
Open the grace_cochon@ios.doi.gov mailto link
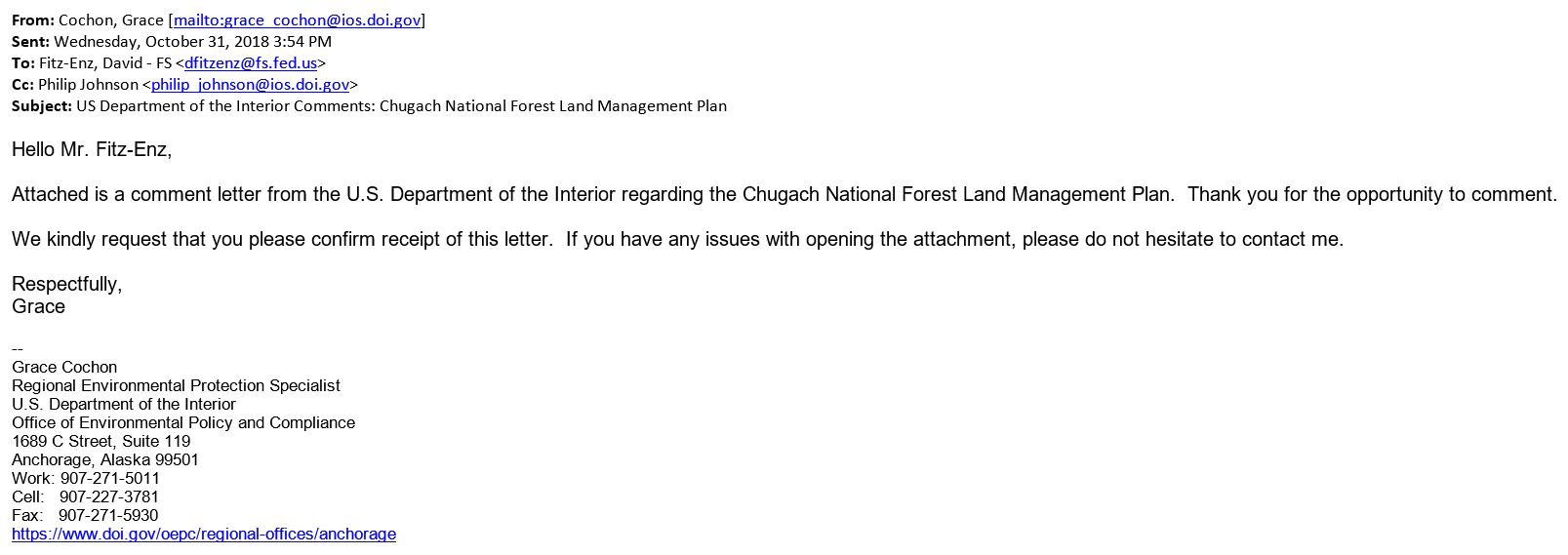298,20
